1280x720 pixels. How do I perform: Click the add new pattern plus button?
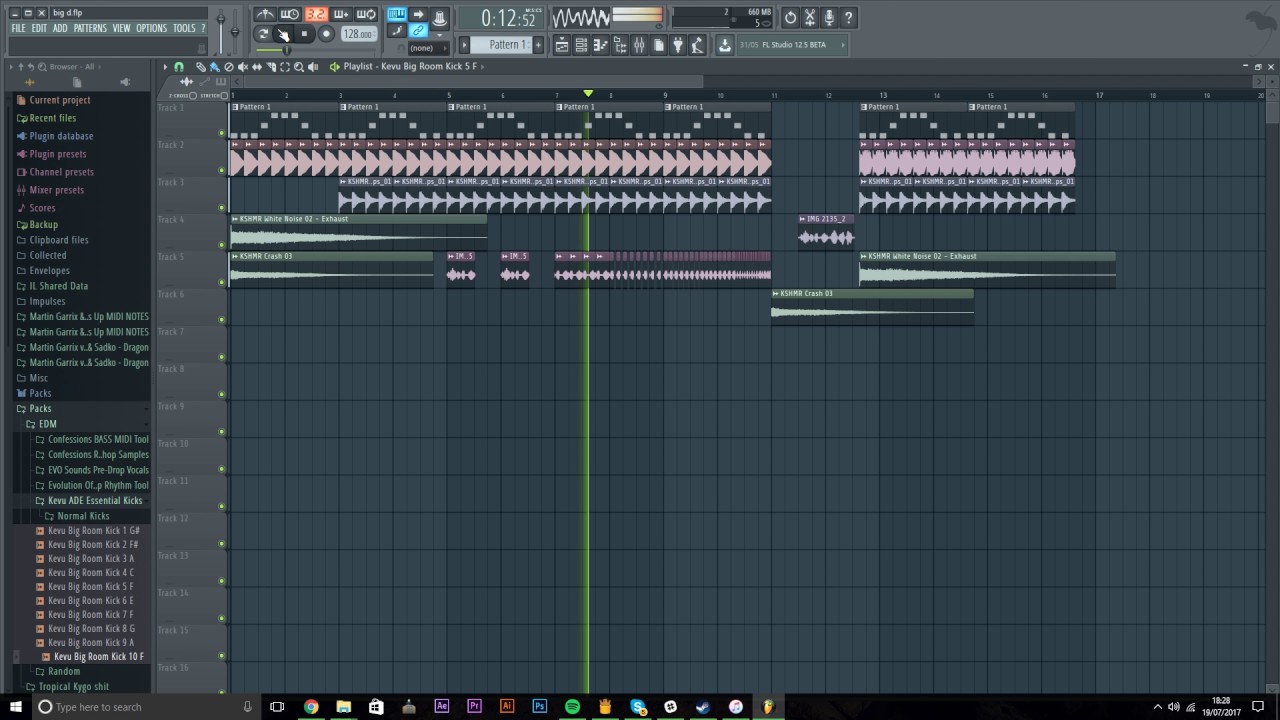[538, 45]
